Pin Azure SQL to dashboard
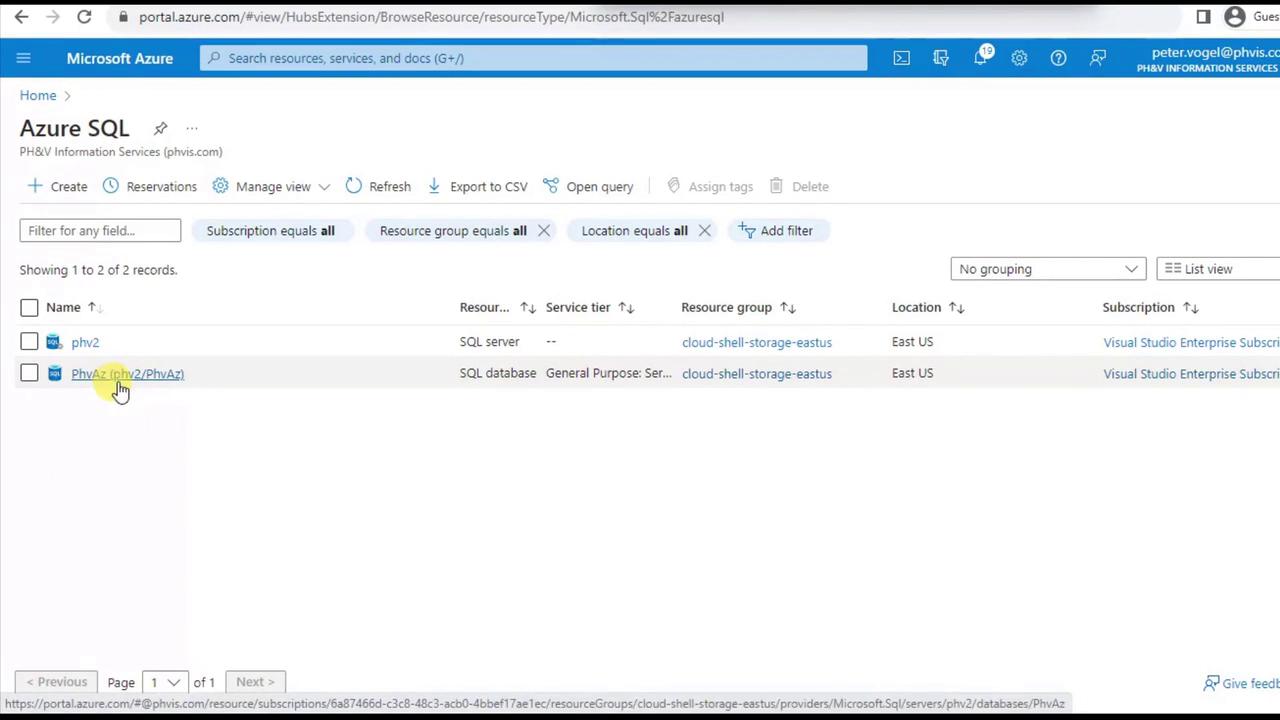 coord(160,128)
